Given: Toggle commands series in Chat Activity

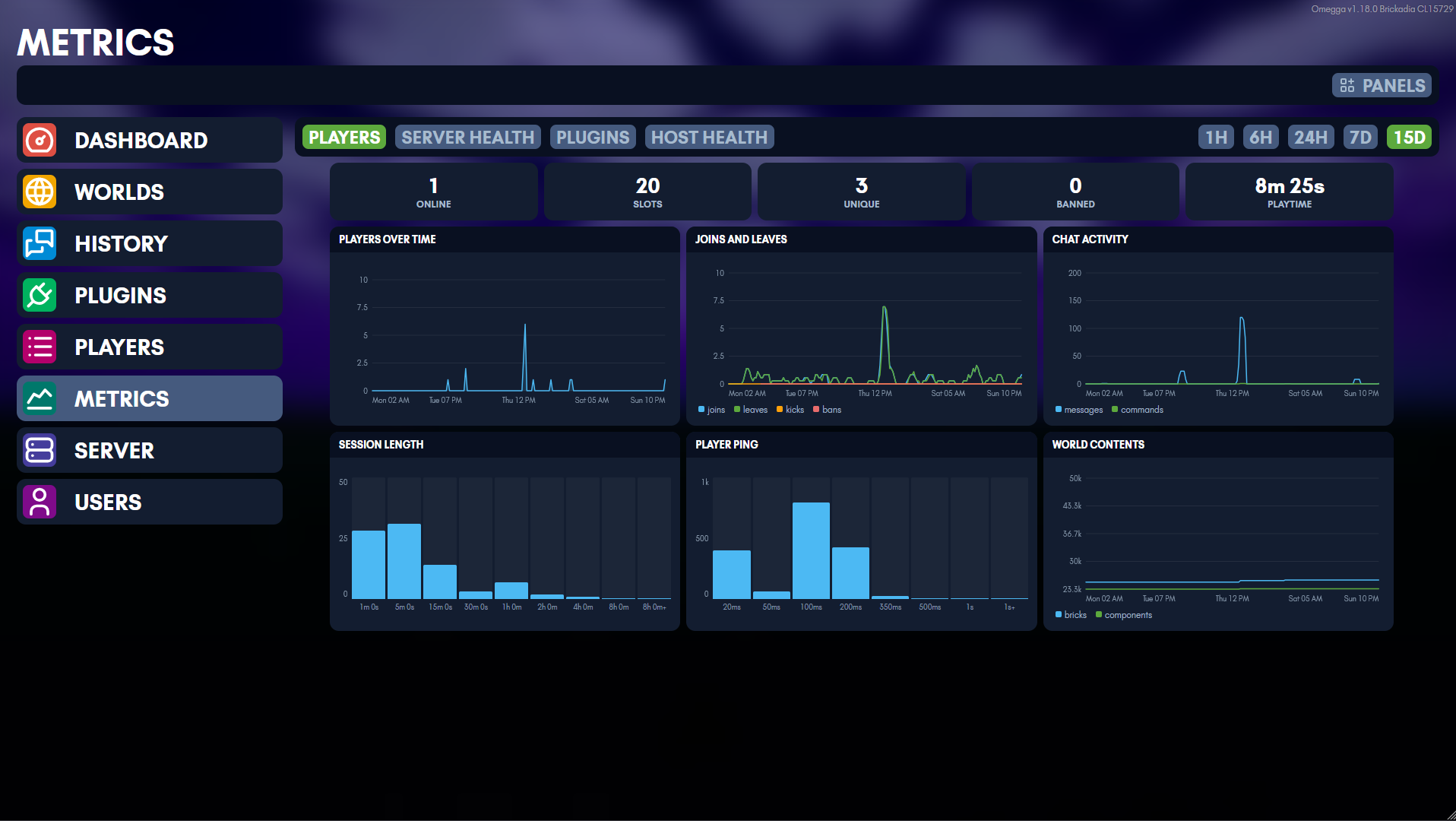Looking at the screenshot, I should [x=1138, y=410].
